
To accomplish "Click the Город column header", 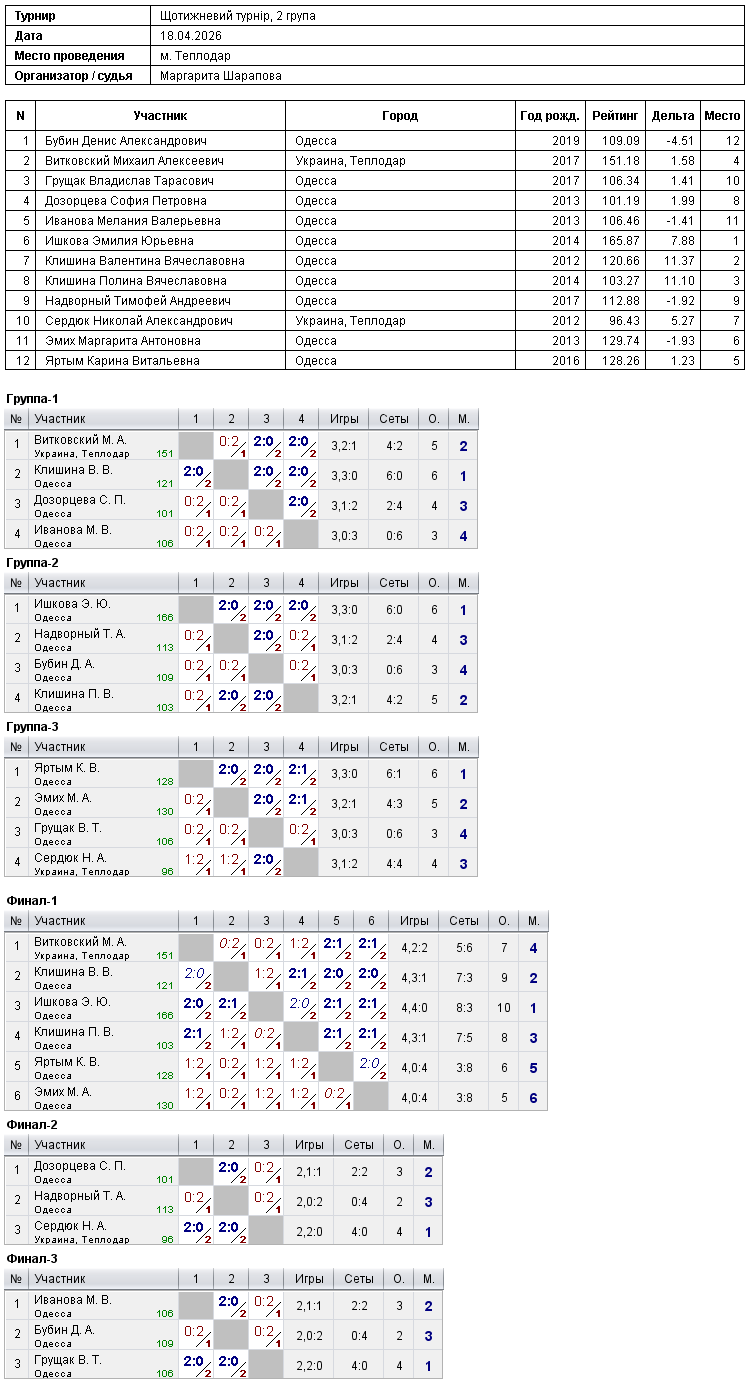I will click(x=400, y=116).
